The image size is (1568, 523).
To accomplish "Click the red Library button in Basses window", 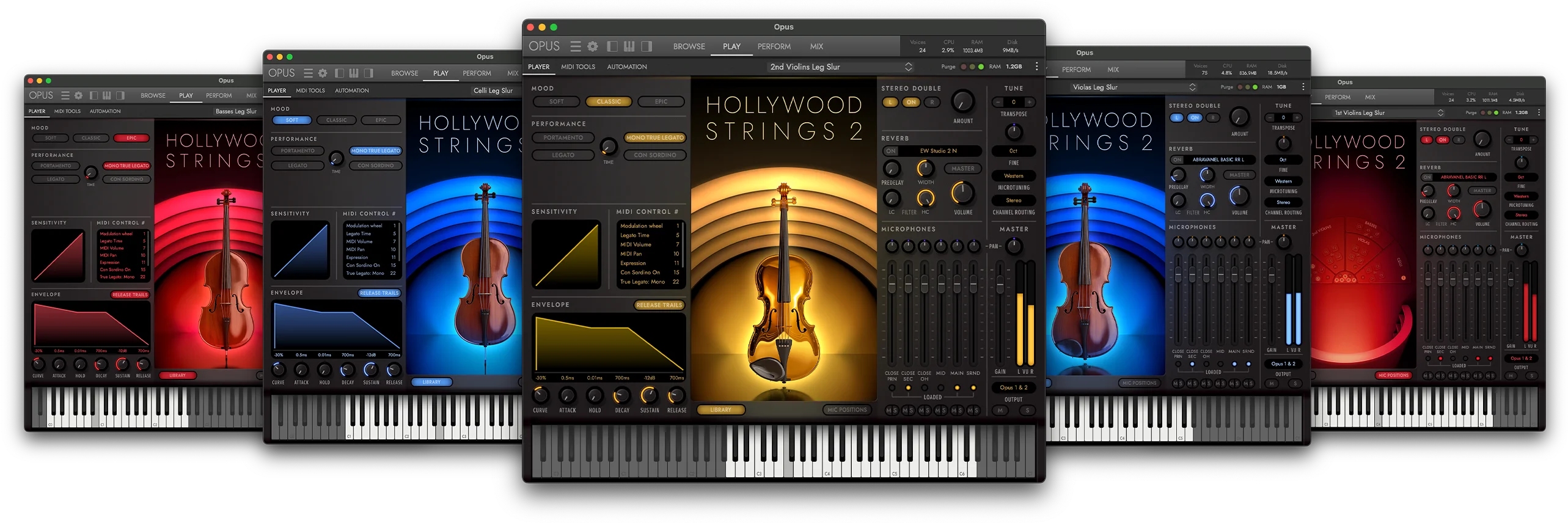I will pos(178,375).
